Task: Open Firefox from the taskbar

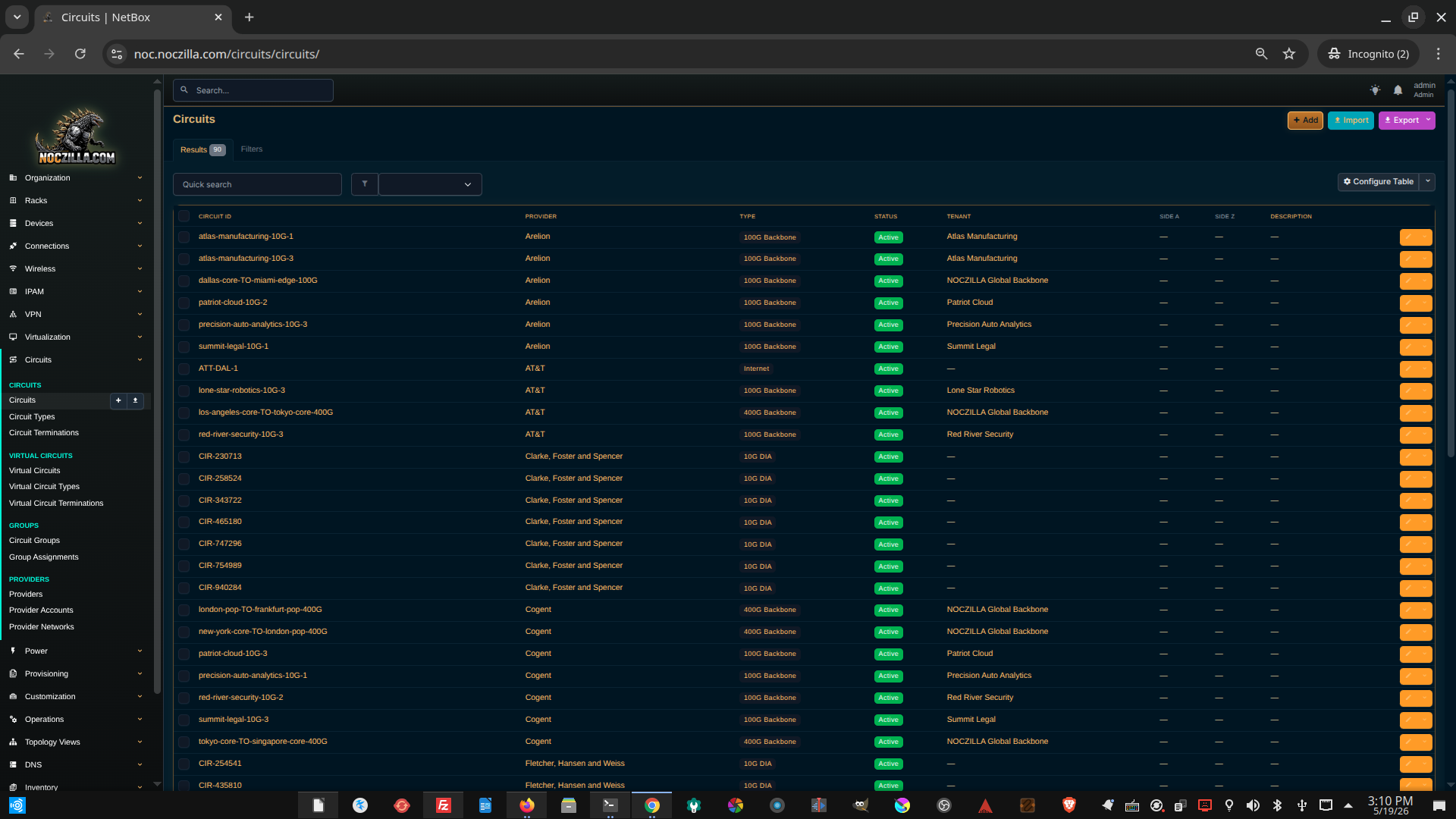Action: 527,805
